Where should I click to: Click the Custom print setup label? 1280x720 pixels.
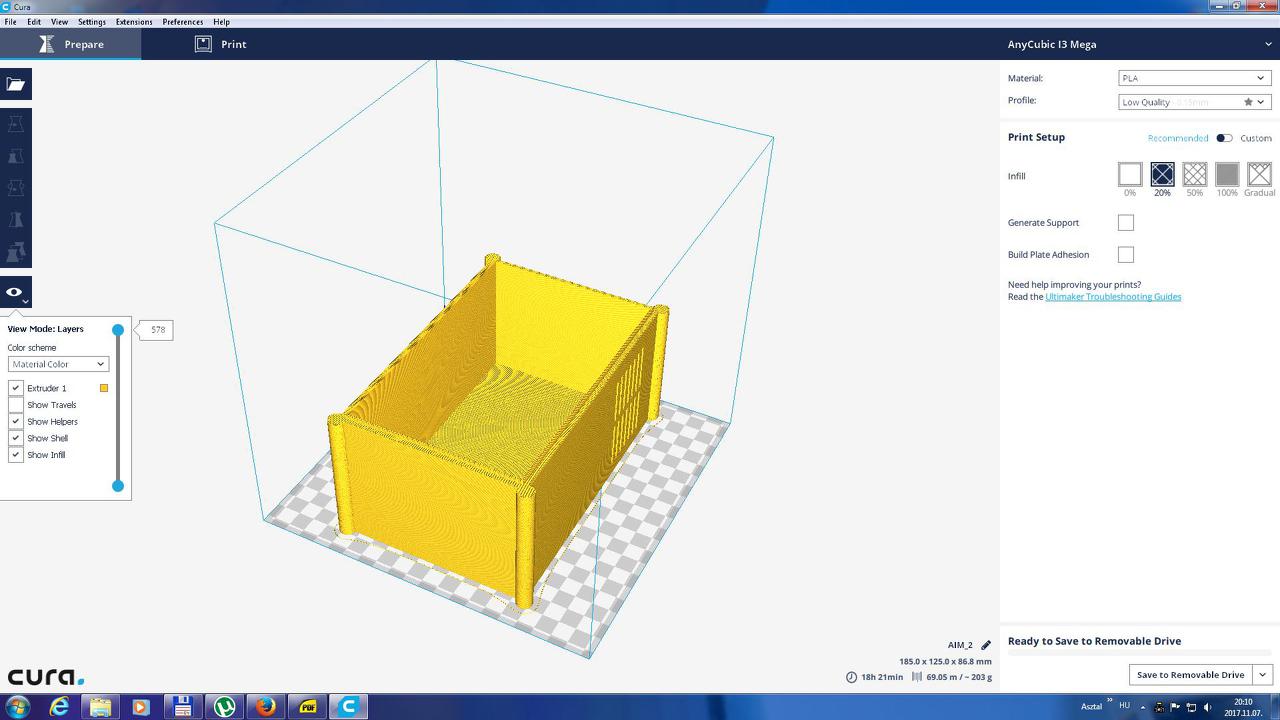[x=1256, y=138]
